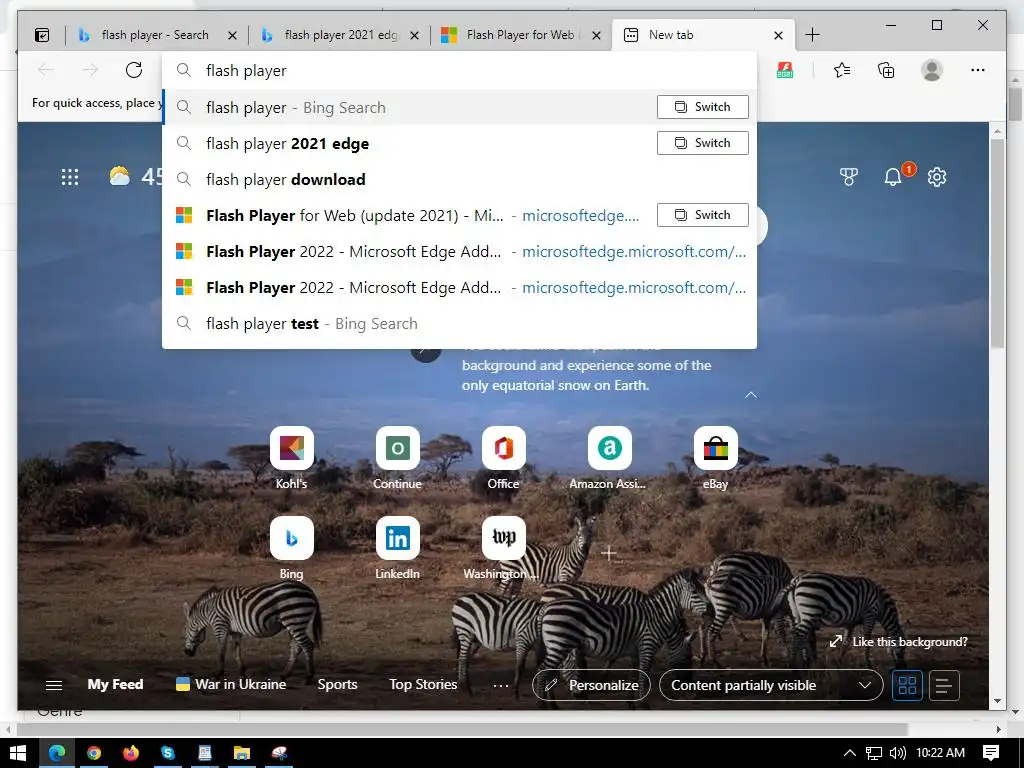
Task: Open the Collections icon
Action: point(886,70)
